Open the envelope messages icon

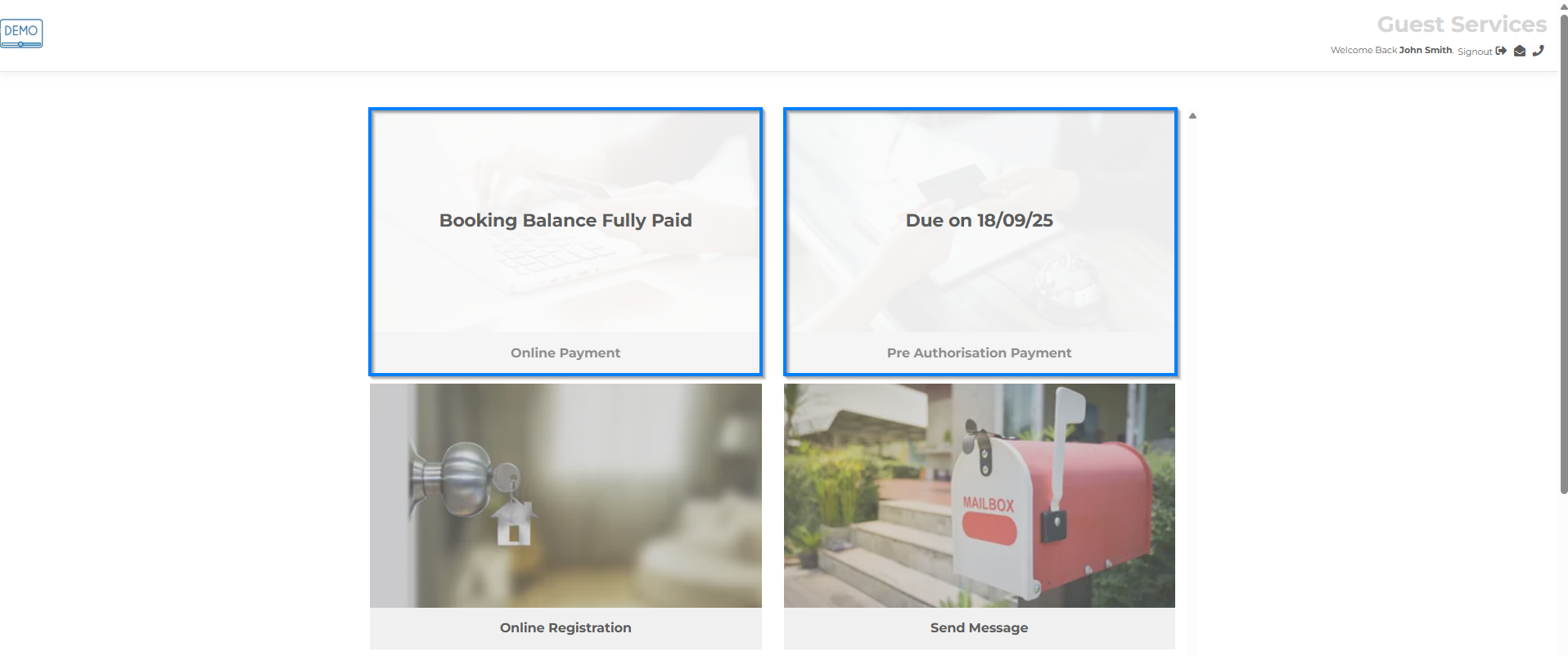1520,51
